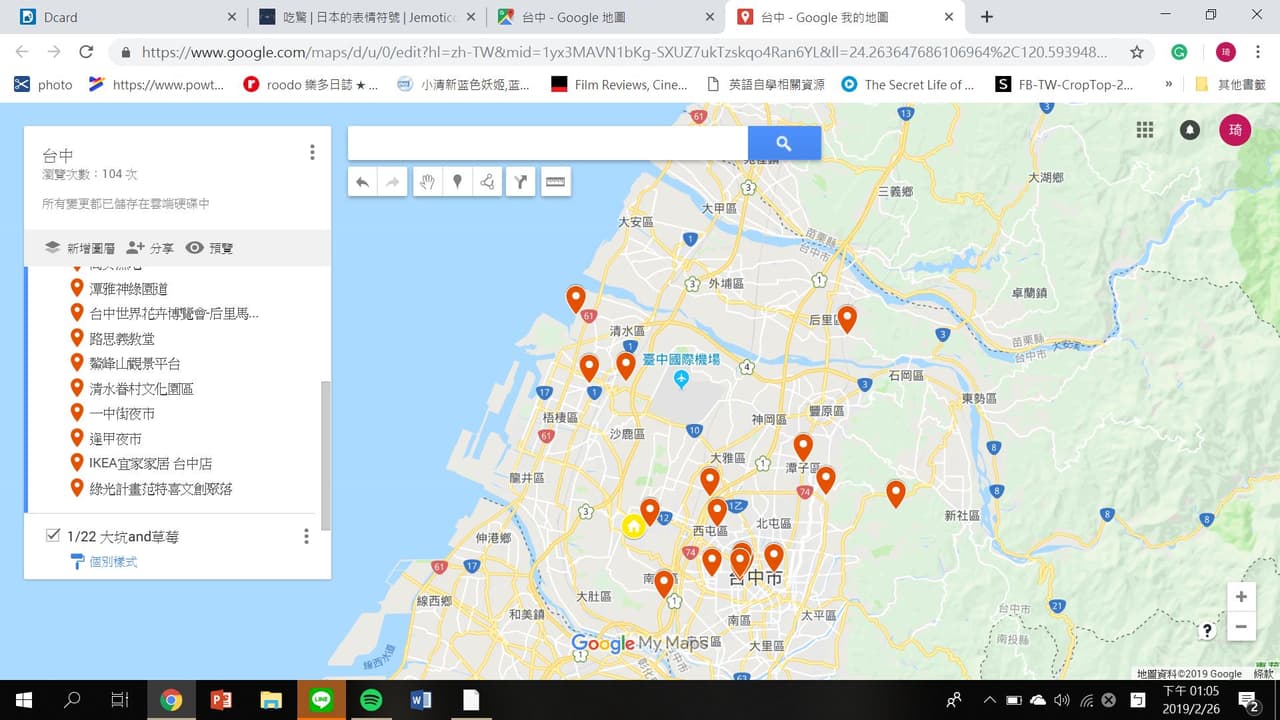Open the Google apps grid
This screenshot has width=1280, height=720.
[1145, 130]
